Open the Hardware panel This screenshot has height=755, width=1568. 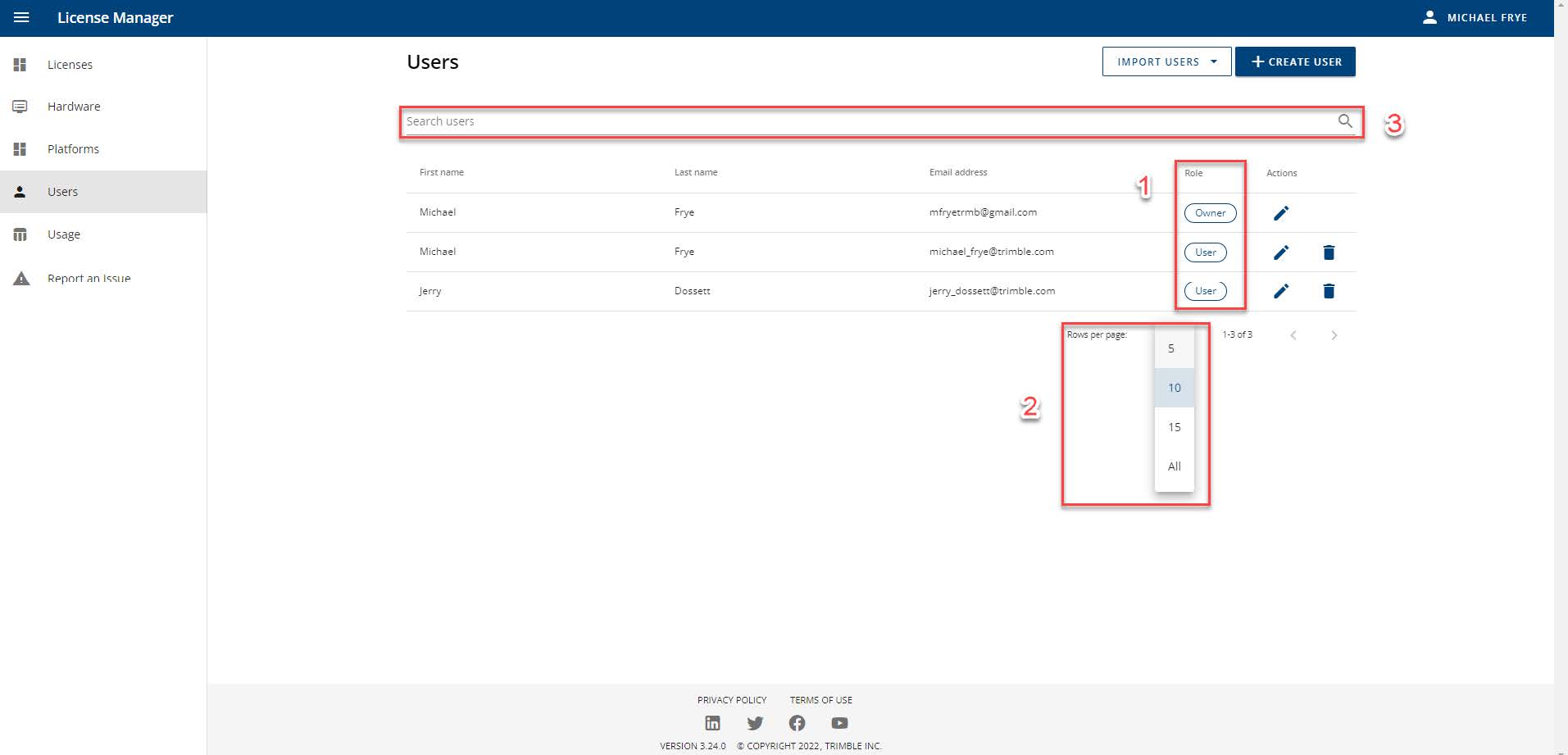click(20, 107)
